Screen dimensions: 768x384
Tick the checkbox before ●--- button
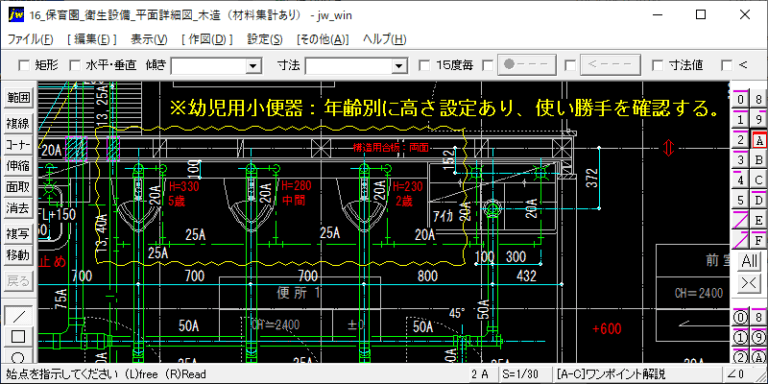click(487, 65)
